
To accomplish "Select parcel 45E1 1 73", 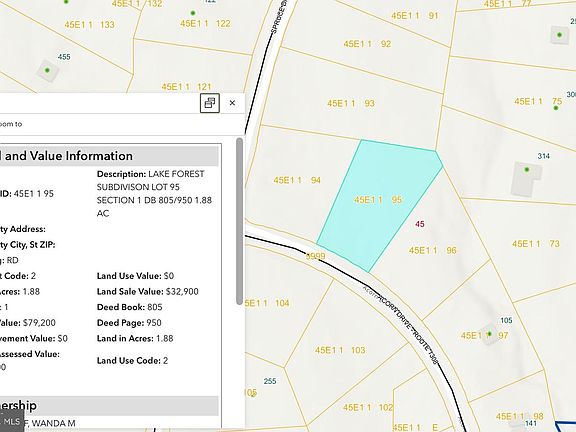I will 536,244.
